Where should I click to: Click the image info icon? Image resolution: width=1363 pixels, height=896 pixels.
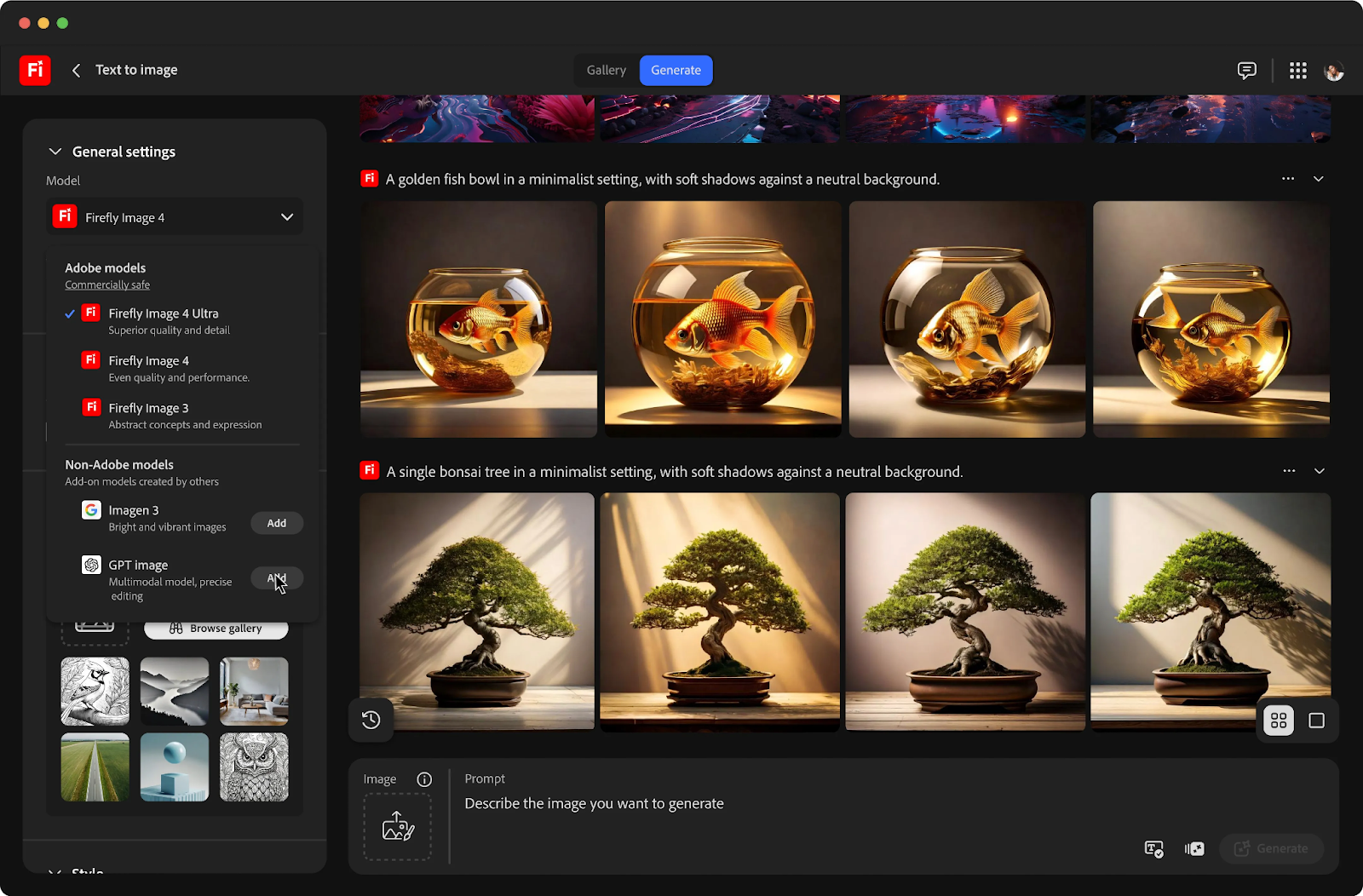424,779
